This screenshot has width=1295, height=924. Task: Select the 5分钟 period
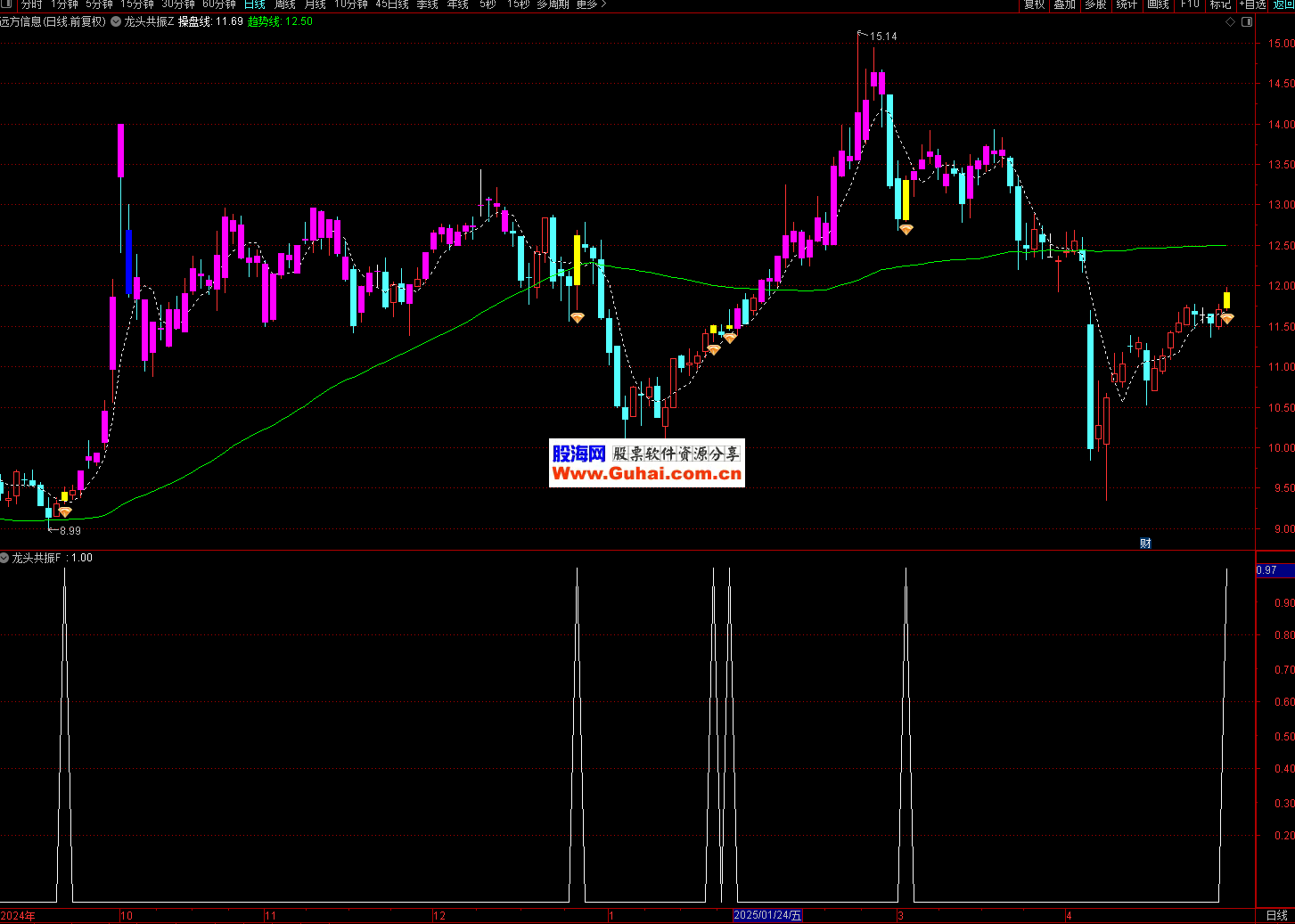[99, 4]
